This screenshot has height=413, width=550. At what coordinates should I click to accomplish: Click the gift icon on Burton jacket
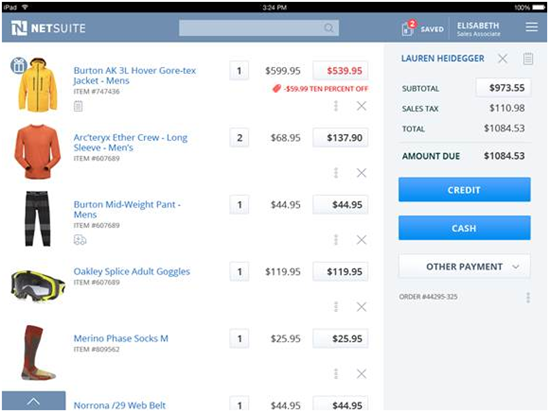point(18,65)
